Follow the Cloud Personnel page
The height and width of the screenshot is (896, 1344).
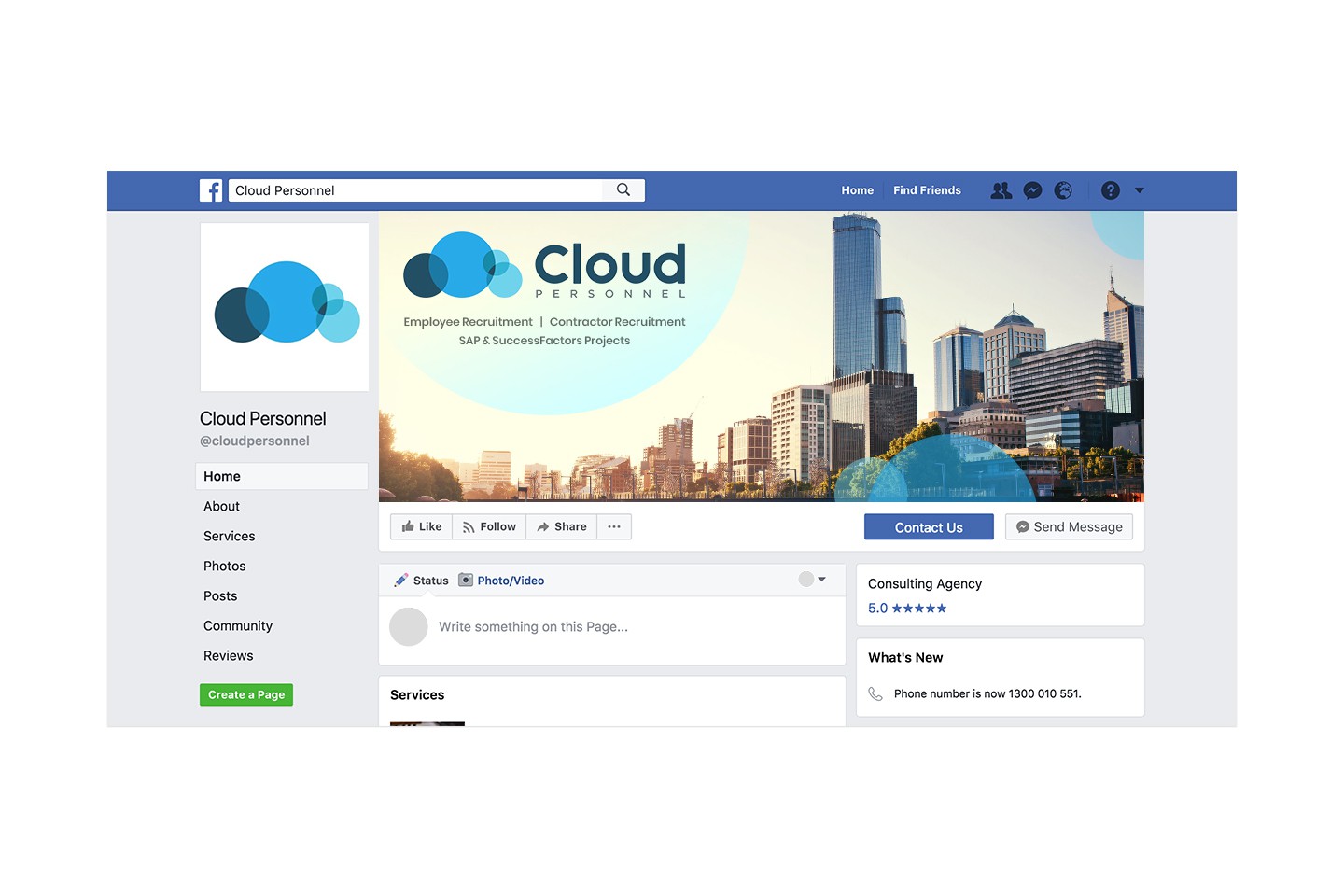click(x=489, y=527)
